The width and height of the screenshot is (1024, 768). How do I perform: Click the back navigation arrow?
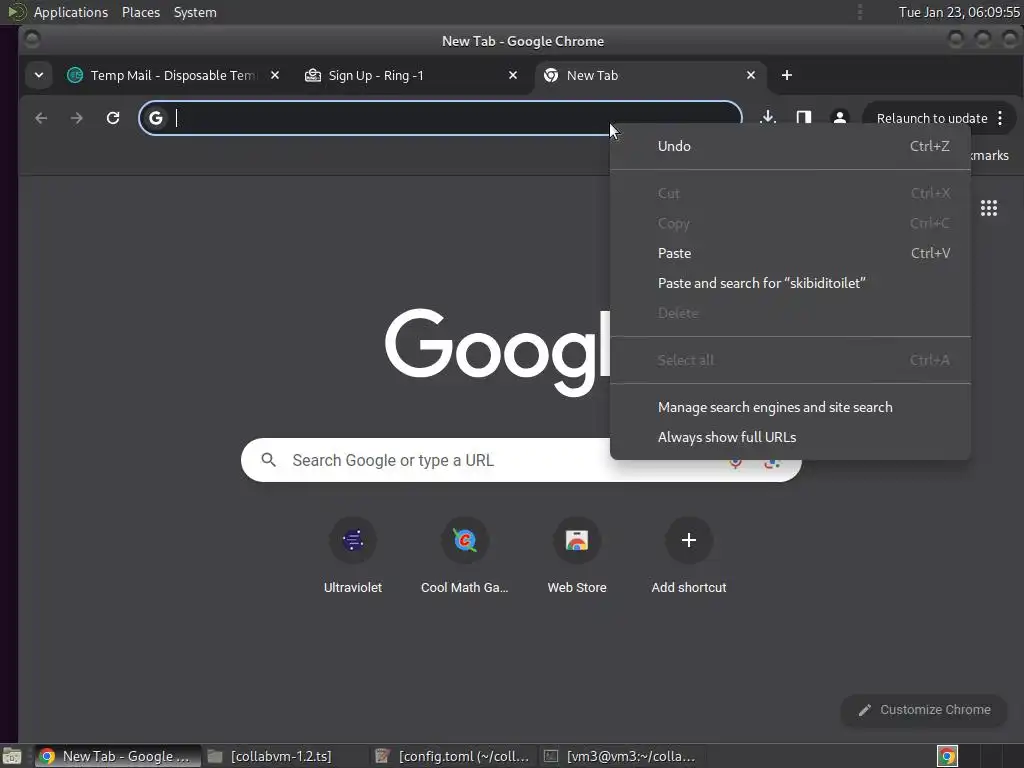click(41, 118)
